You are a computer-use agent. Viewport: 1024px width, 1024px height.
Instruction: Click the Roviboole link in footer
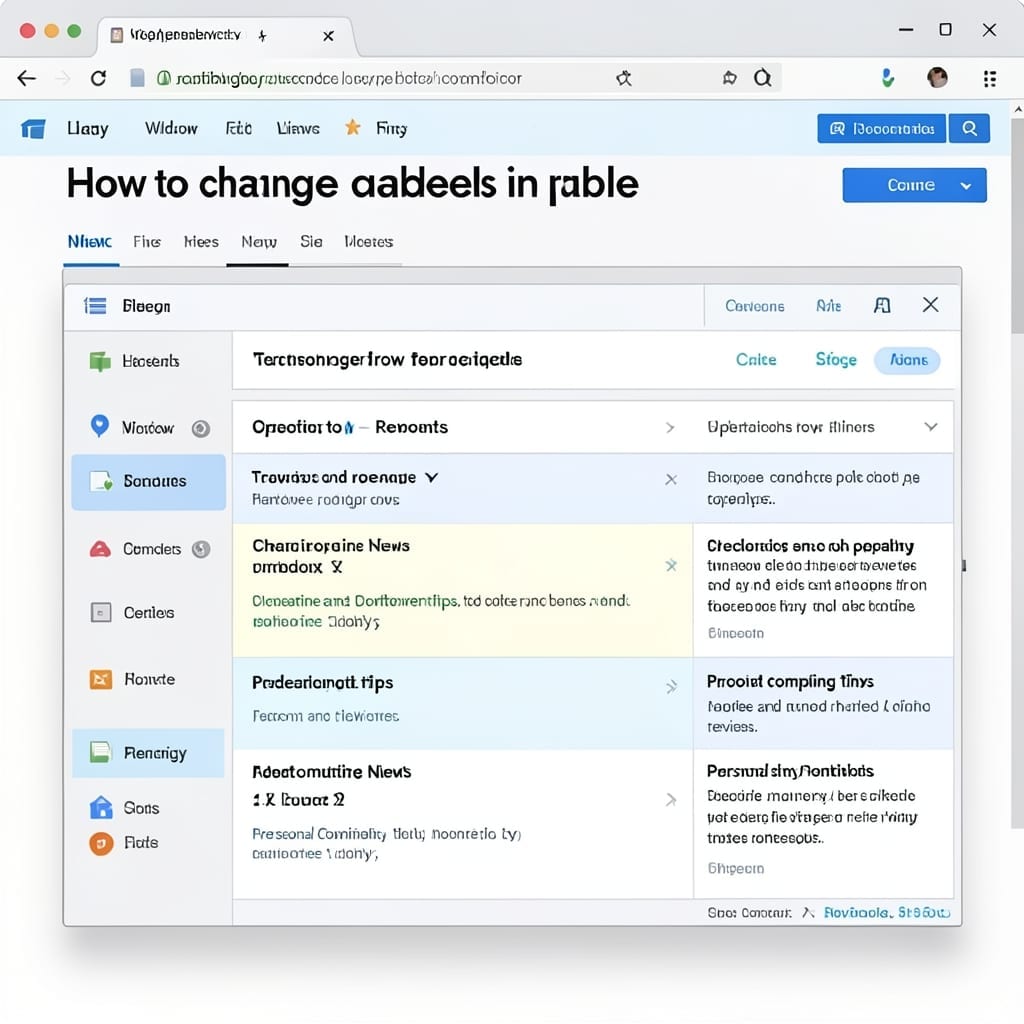(856, 912)
